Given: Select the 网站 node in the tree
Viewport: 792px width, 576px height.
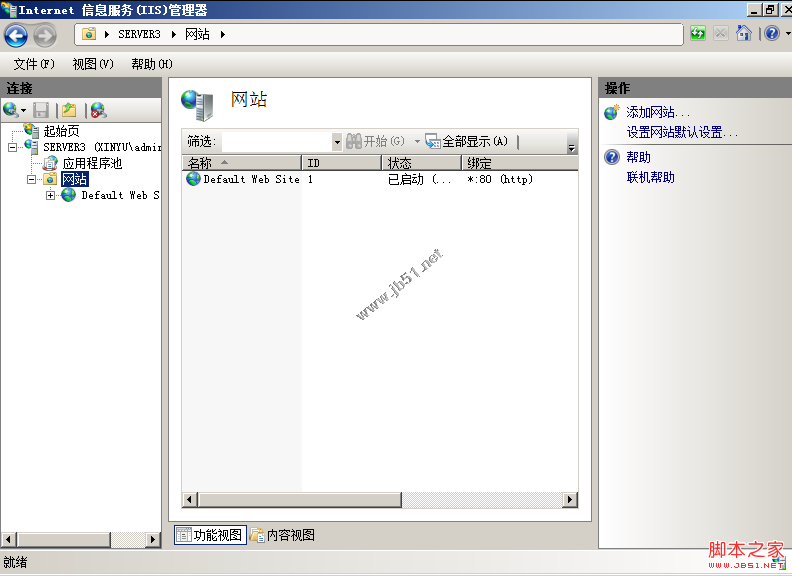Looking at the screenshot, I should point(75,179).
